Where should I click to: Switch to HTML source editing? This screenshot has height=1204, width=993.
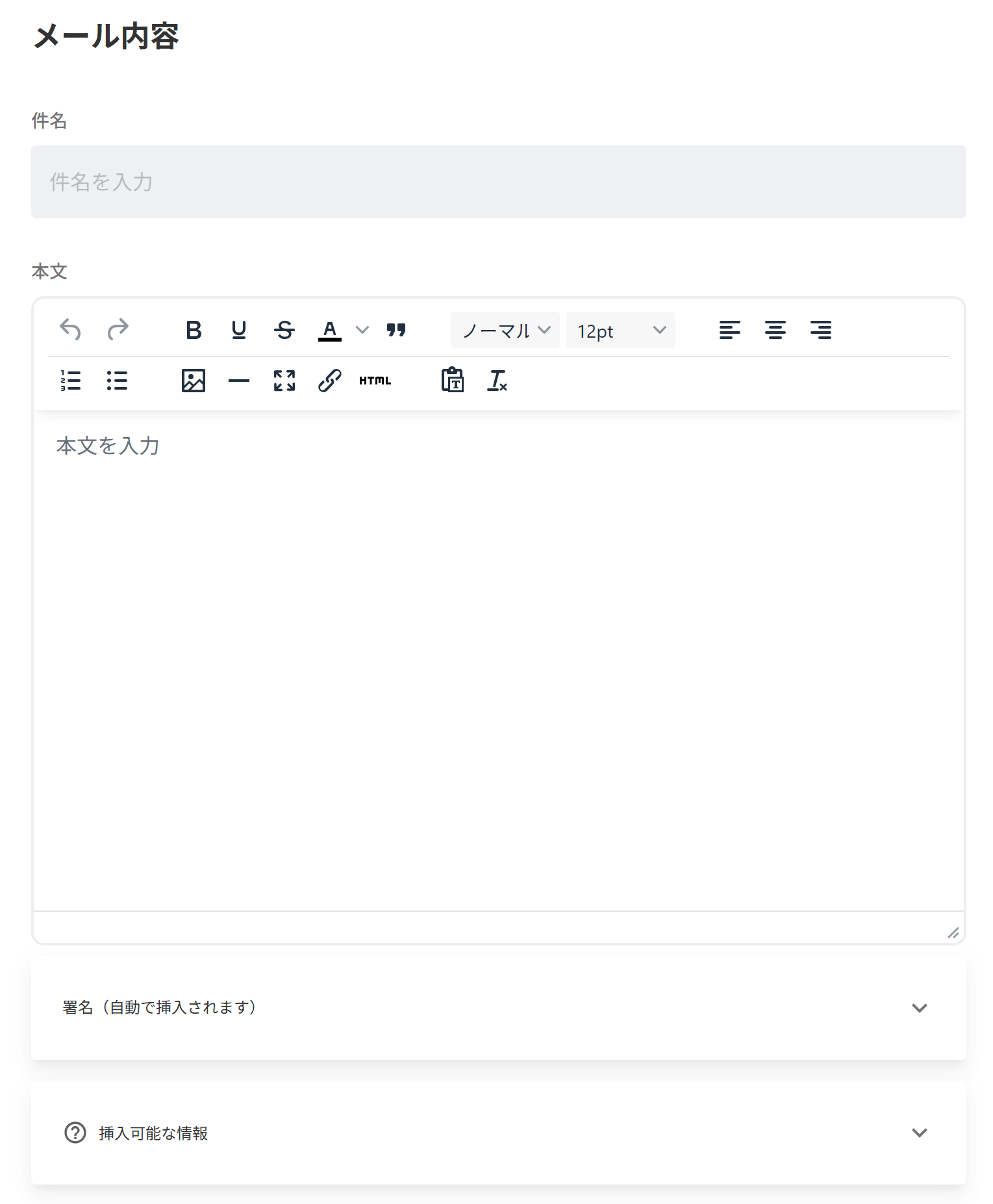coord(375,381)
